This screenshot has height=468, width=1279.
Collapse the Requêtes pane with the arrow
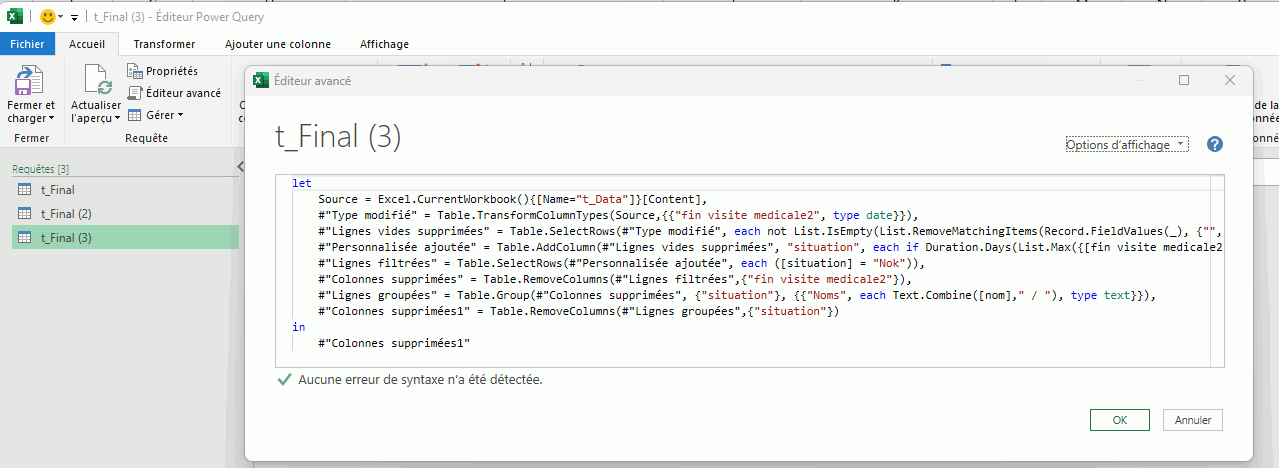point(240,166)
